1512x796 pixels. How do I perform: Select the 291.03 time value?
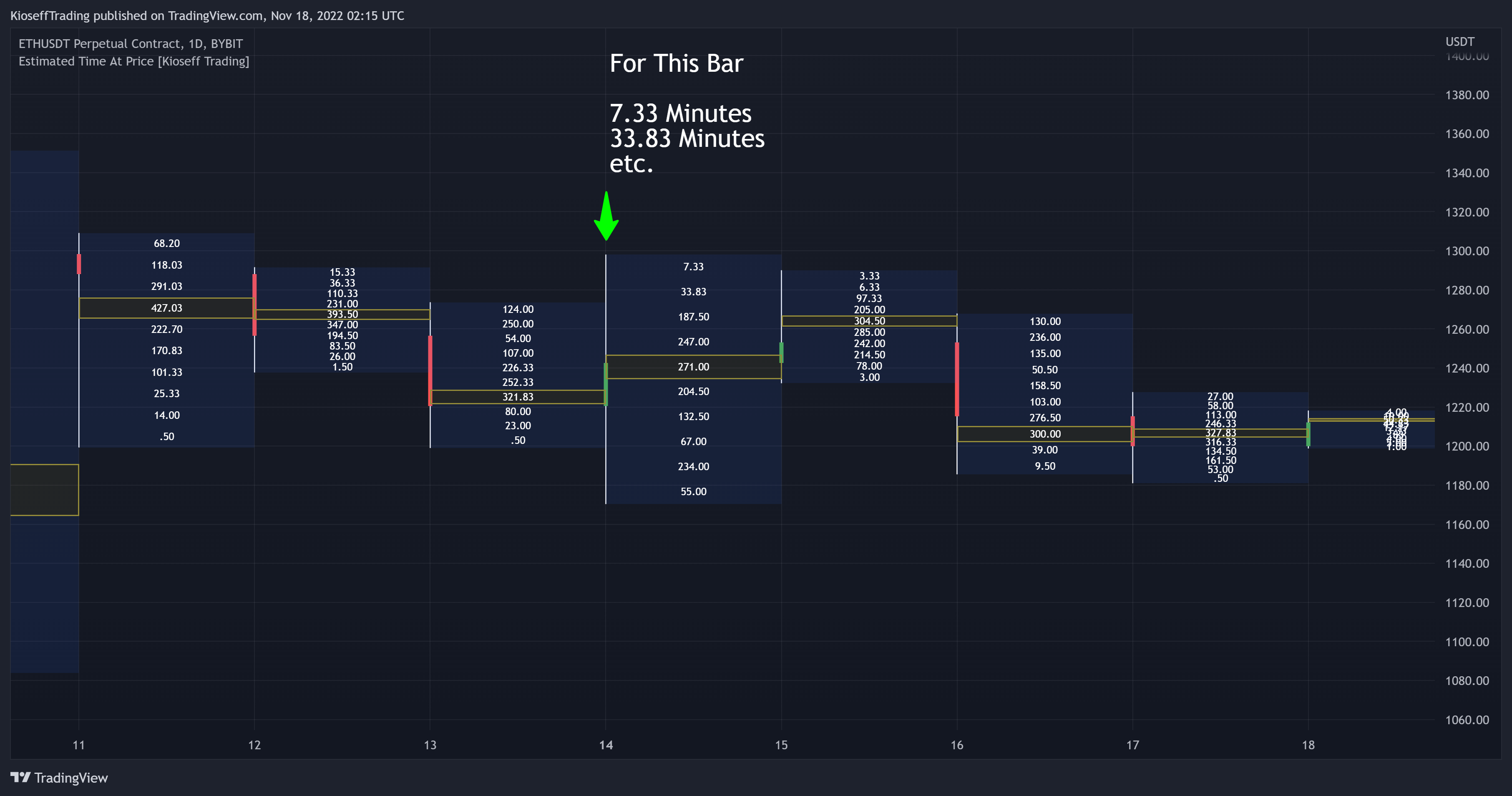pos(167,287)
